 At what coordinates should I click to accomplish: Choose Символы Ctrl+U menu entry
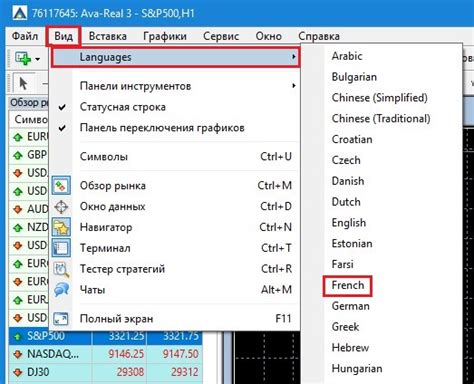[x=175, y=157]
